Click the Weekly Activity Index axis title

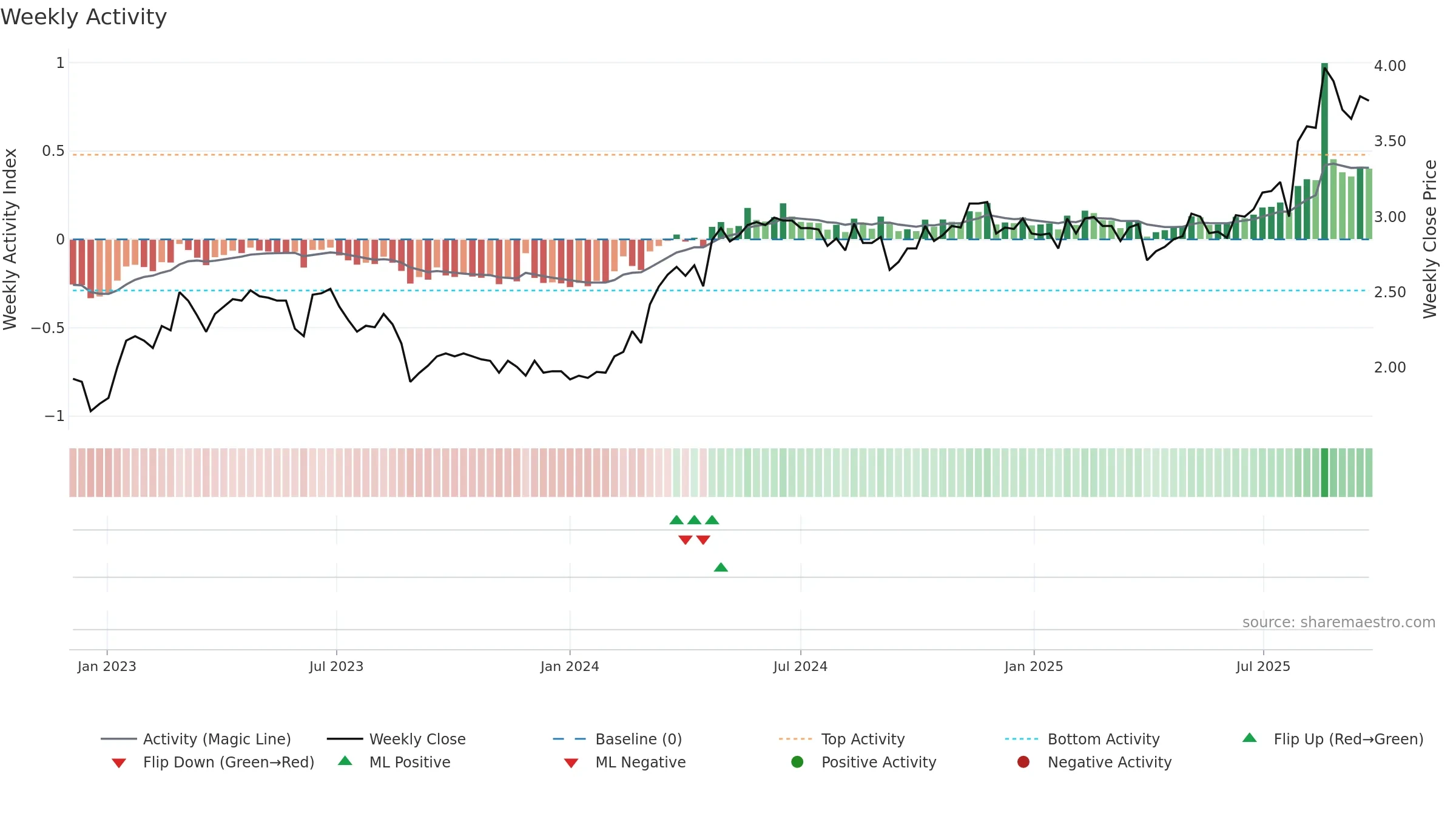10,239
